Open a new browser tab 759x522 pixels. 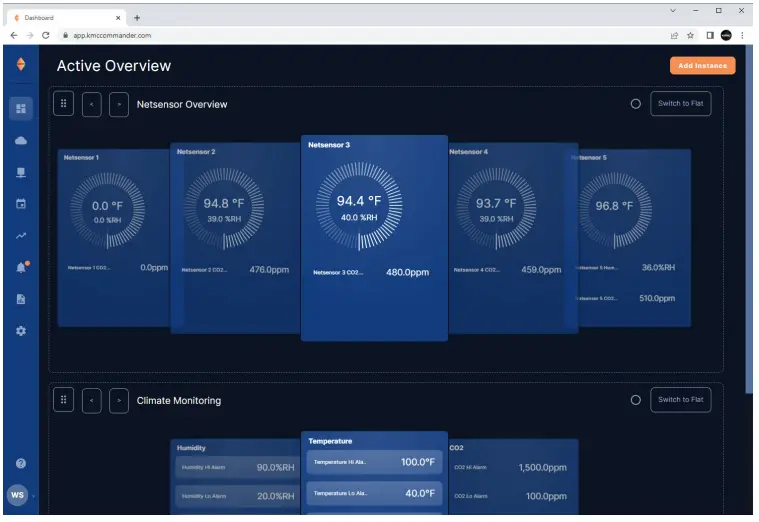pyautogui.click(x=137, y=18)
